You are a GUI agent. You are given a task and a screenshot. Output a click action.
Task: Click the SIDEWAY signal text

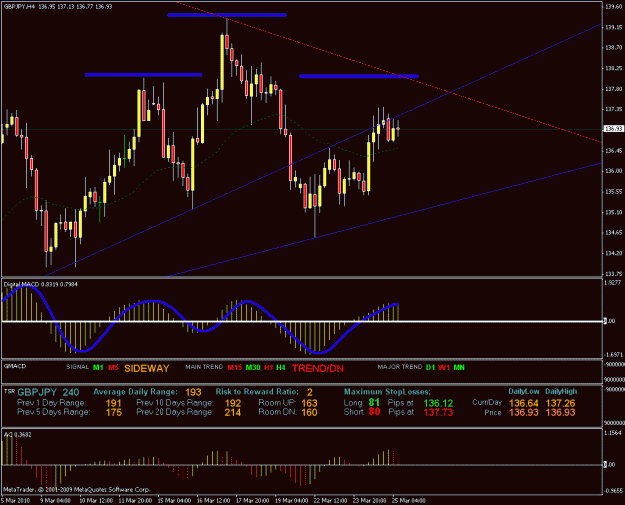[147, 368]
